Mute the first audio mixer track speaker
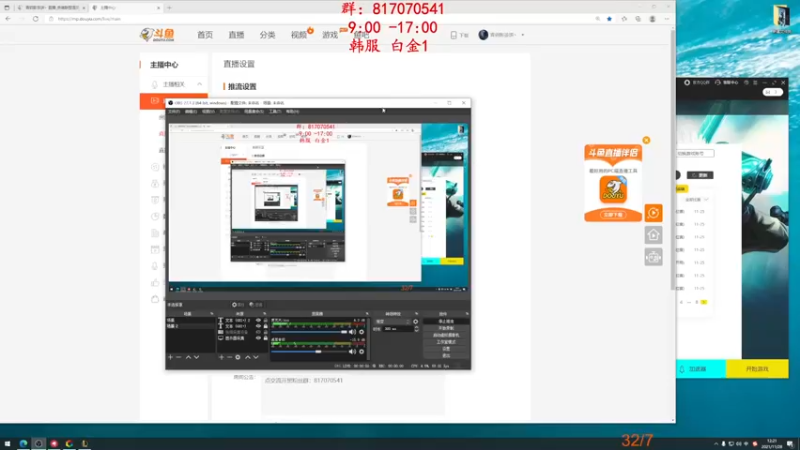Screen dimensions: 800x450 point(352,332)
